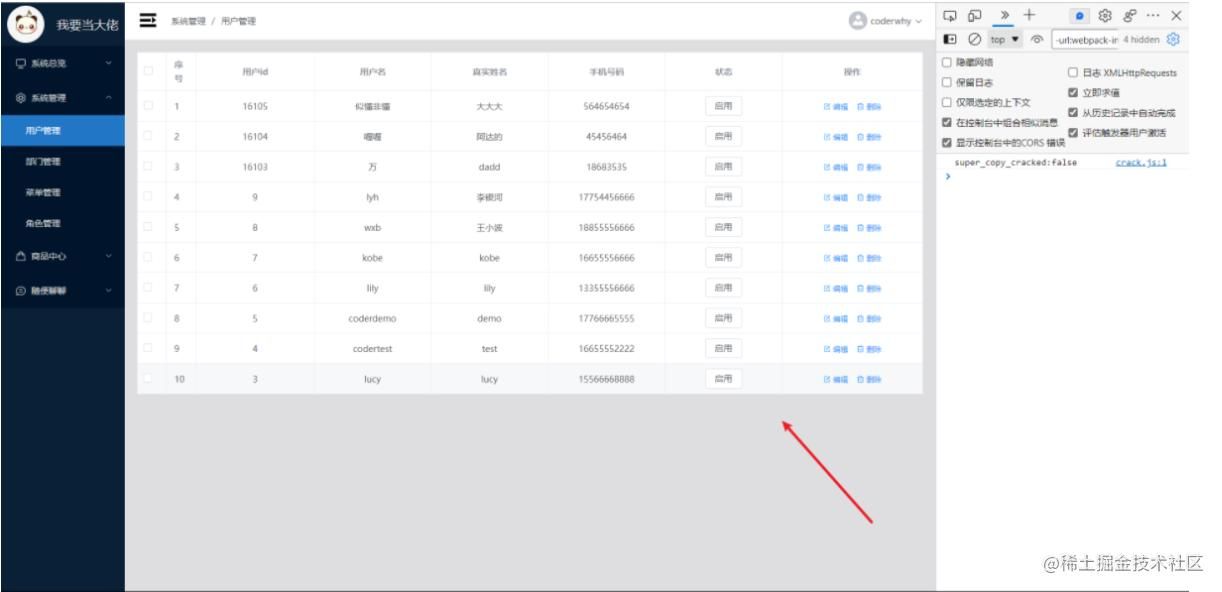Image resolution: width=1222 pixels, height=592 pixels.
Task: Open 部门管理 in the sidebar
Action: 43,161
